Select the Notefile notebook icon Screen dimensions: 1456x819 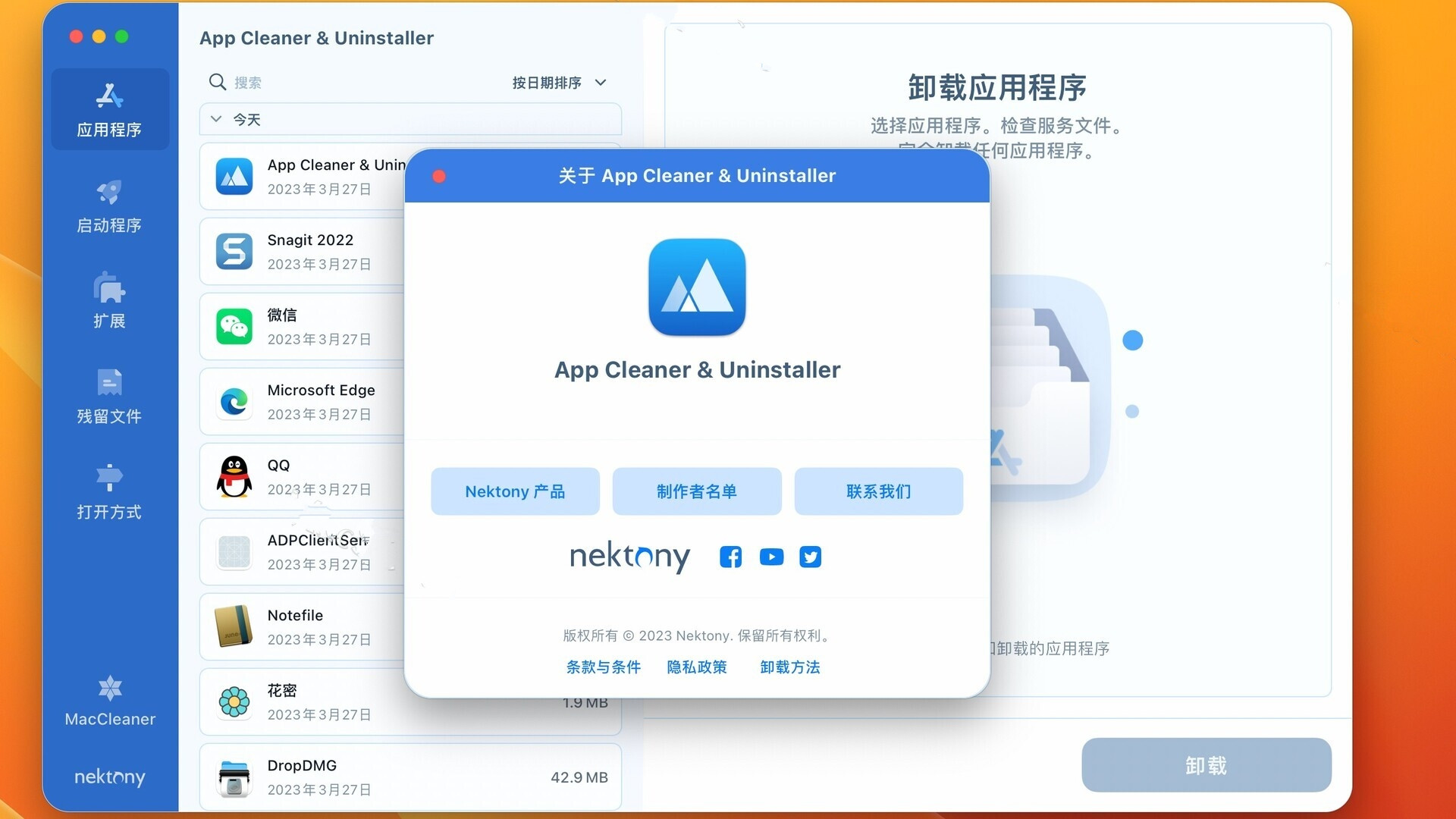pyautogui.click(x=234, y=626)
